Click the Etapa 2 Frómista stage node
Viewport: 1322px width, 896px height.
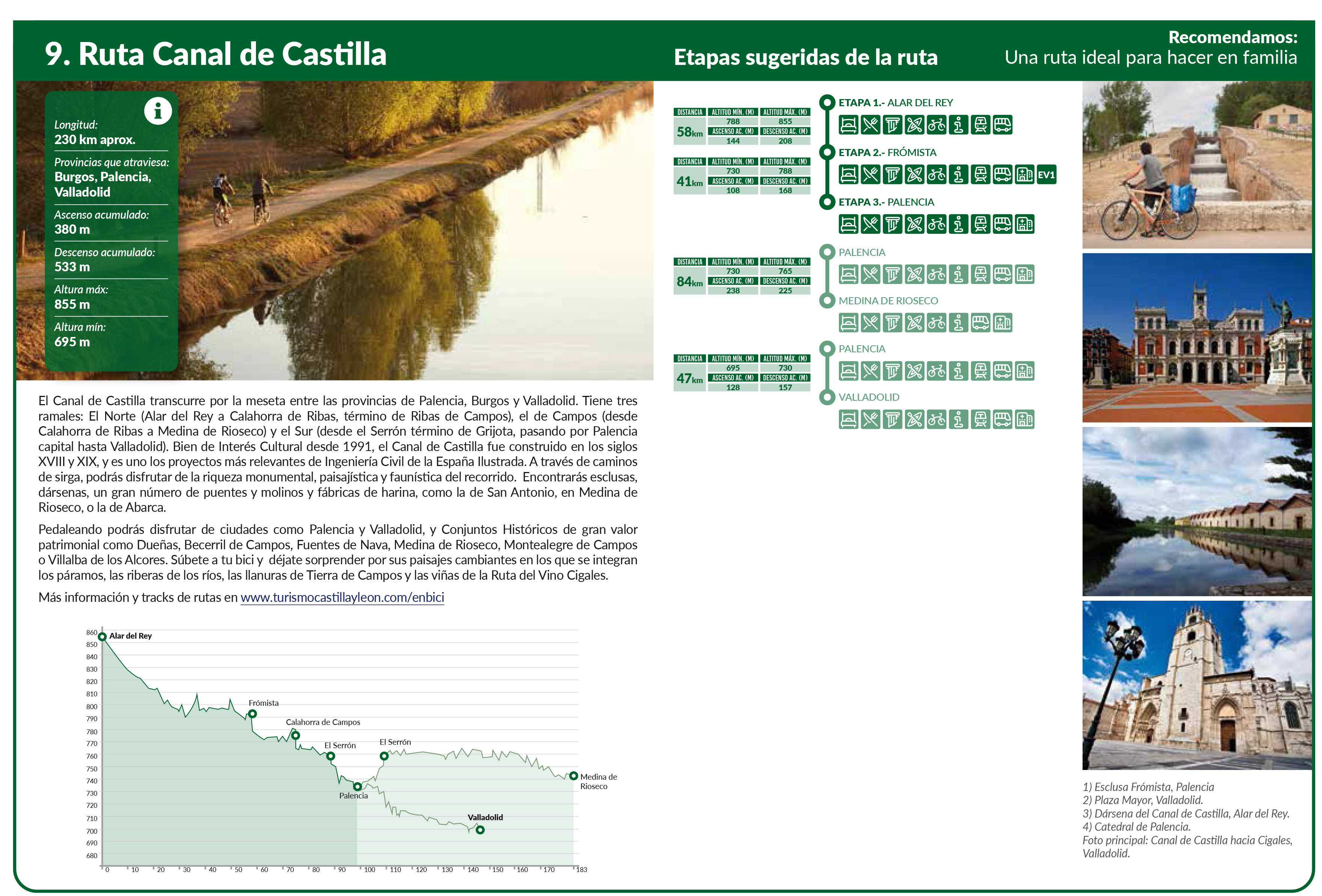pyautogui.click(x=827, y=152)
